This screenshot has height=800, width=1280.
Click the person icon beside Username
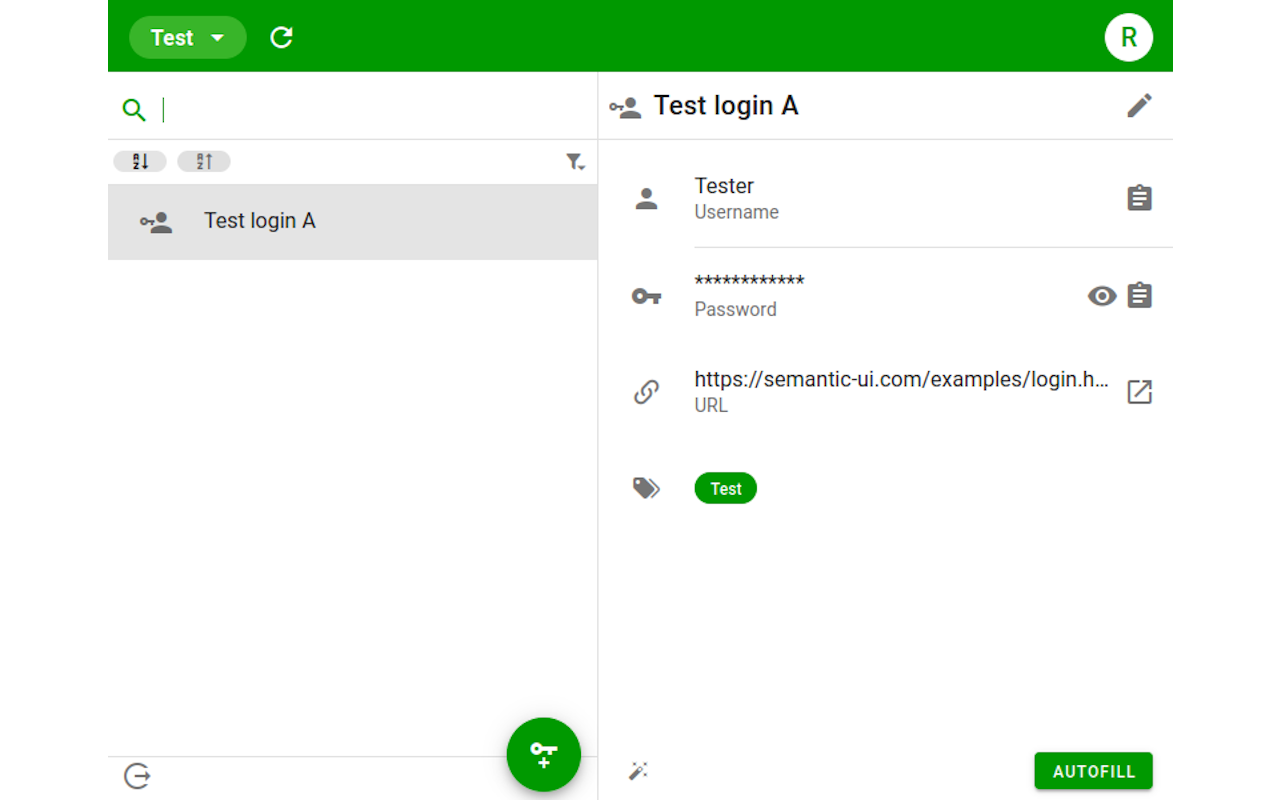[647, 199]
